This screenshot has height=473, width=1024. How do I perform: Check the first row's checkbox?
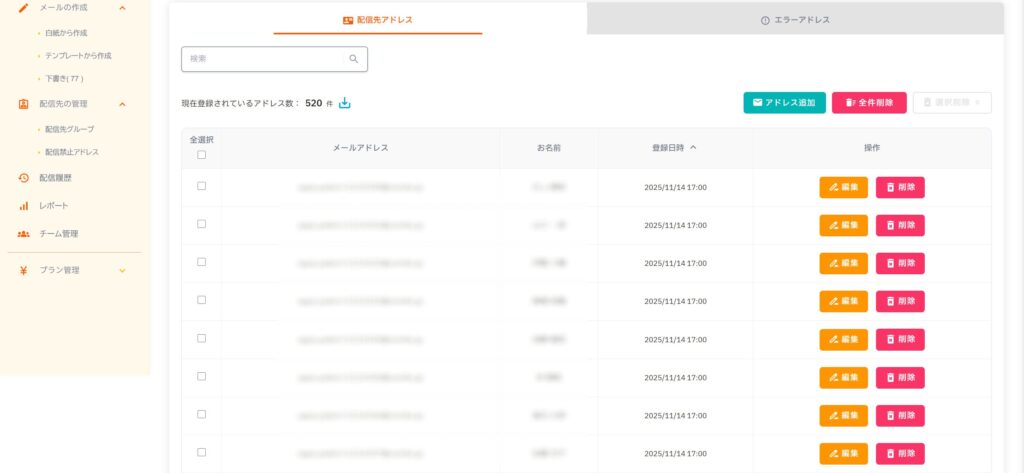pyautogui.click(x=202, y=186)
